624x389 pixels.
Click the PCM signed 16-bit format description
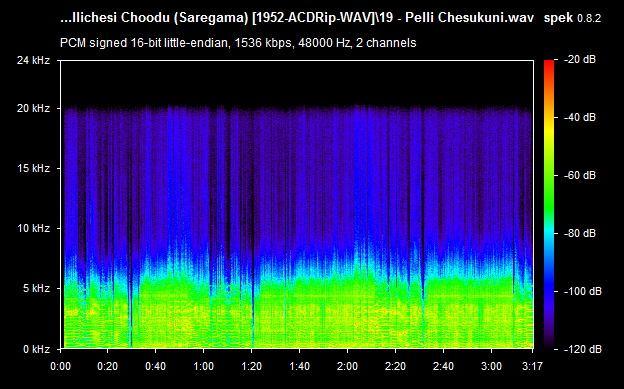click(x=238, y=43)
